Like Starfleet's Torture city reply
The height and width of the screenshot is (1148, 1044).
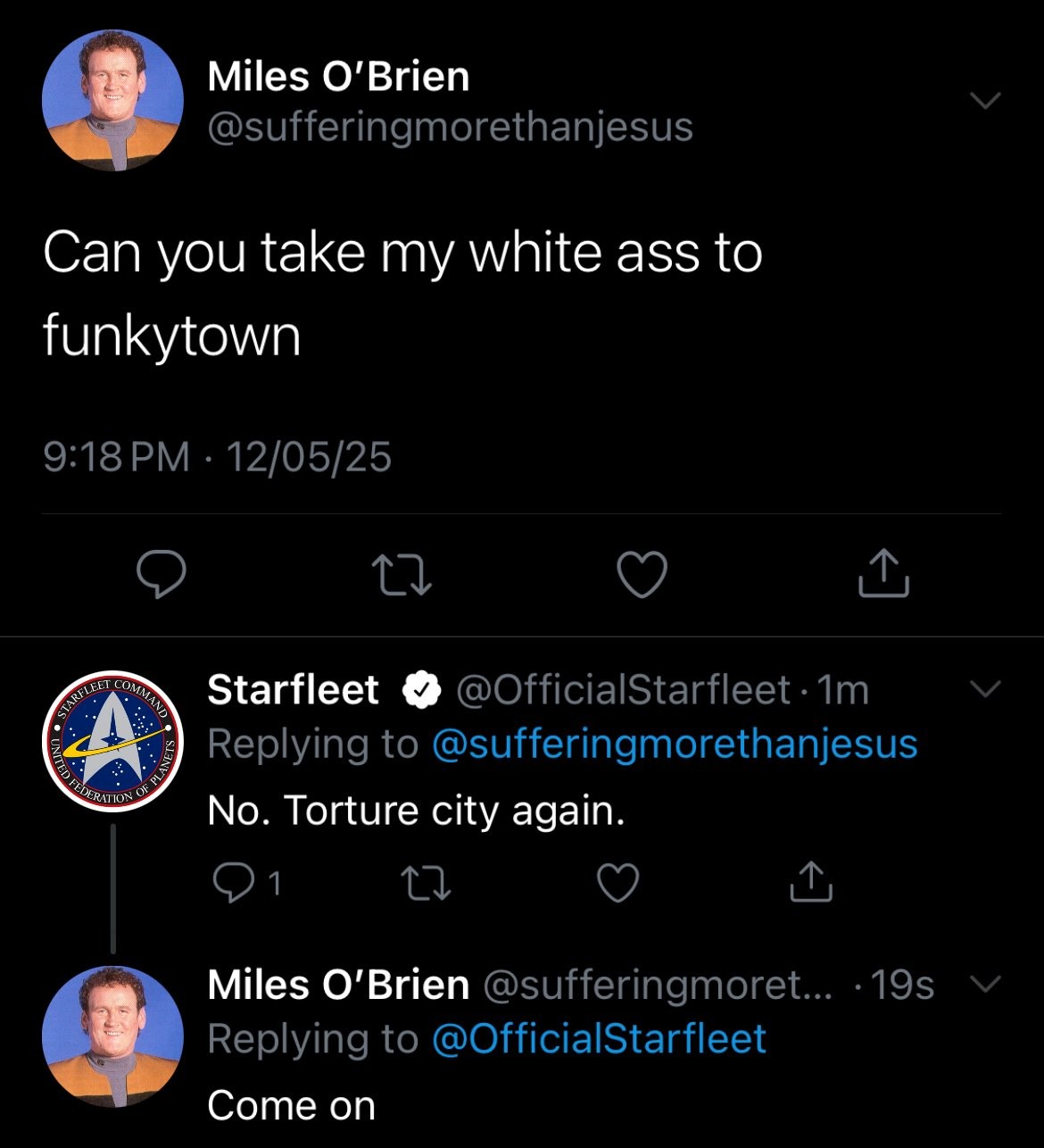pos(617,883)
